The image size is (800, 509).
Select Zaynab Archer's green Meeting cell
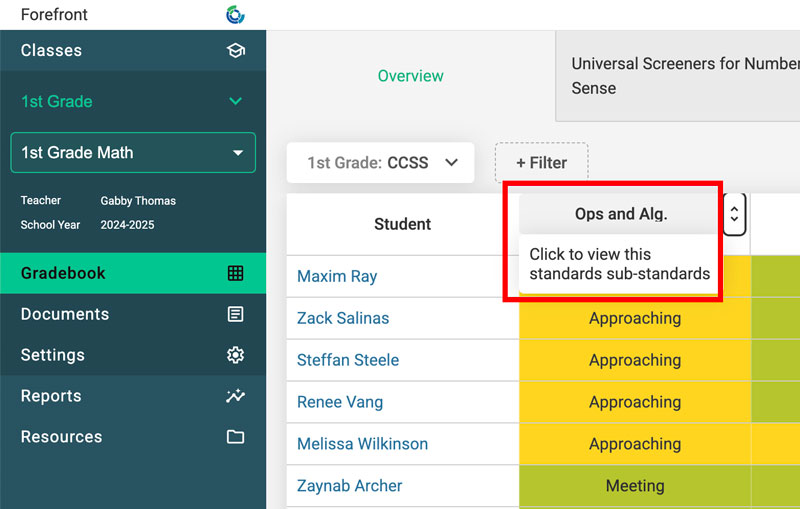pyautogui.click(x=634, y=486)
